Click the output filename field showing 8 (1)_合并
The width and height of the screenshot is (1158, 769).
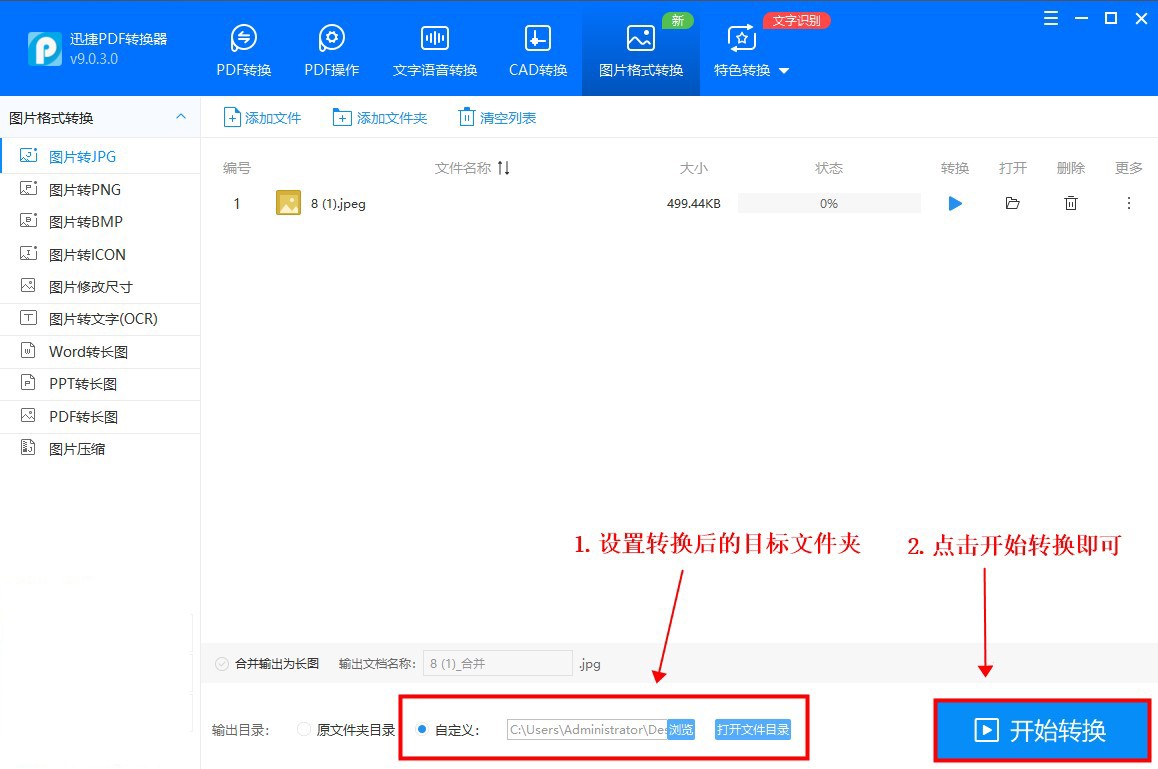497,662
